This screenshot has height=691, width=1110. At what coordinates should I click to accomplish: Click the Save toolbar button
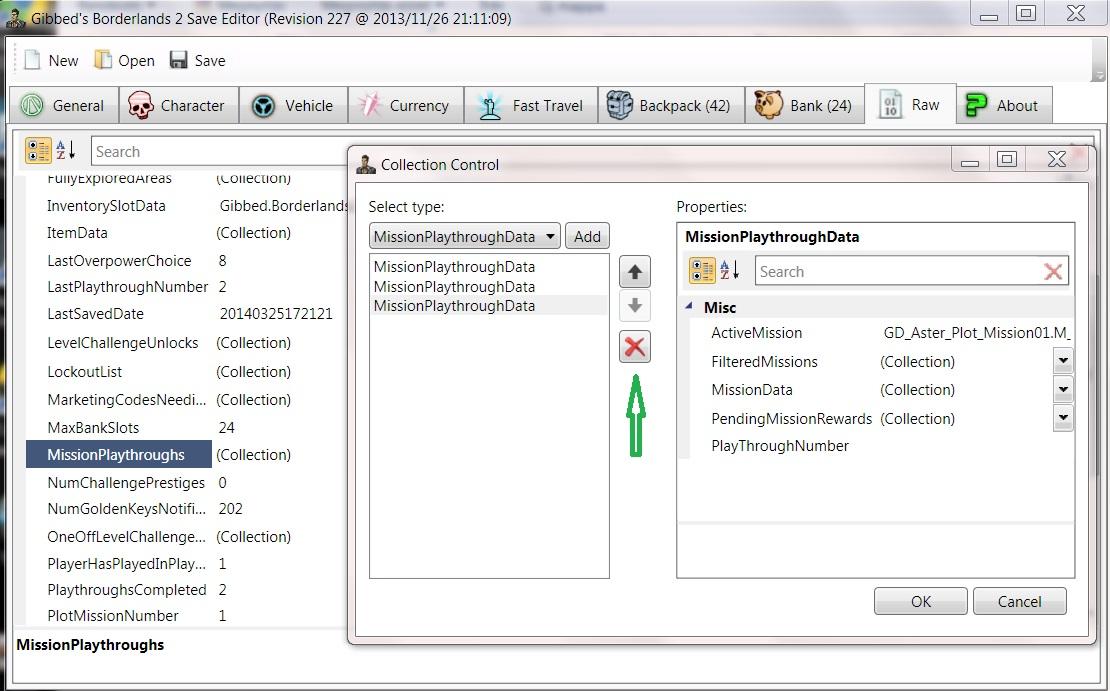pos(198,61)
